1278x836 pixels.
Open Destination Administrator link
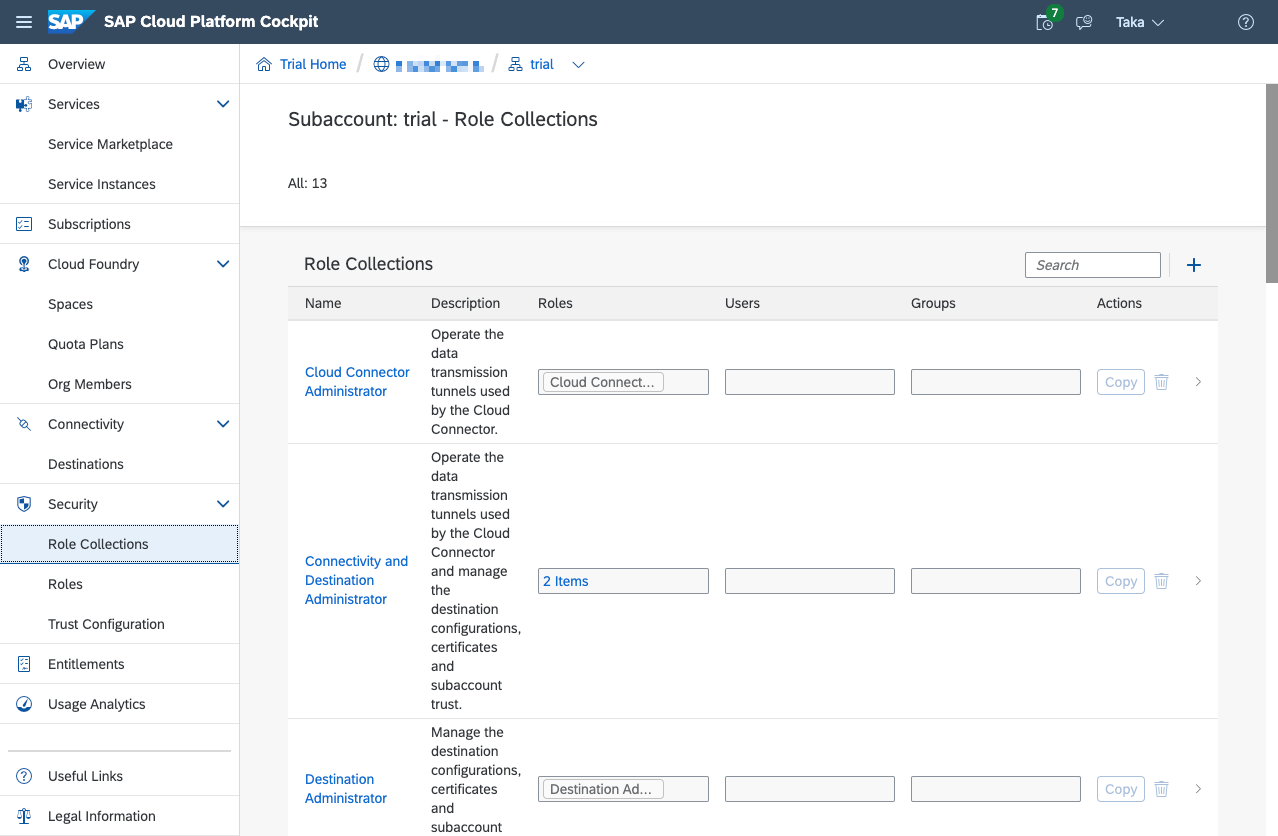346,789
